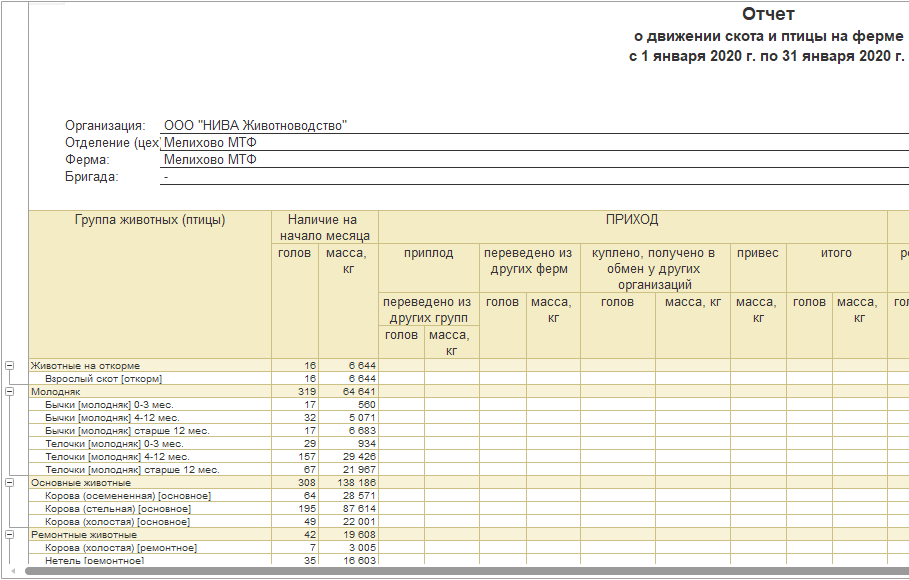The height and width of the screenshot is (580, 909).
Task: Click the mass value 560
Action: [x=366, y=405]
